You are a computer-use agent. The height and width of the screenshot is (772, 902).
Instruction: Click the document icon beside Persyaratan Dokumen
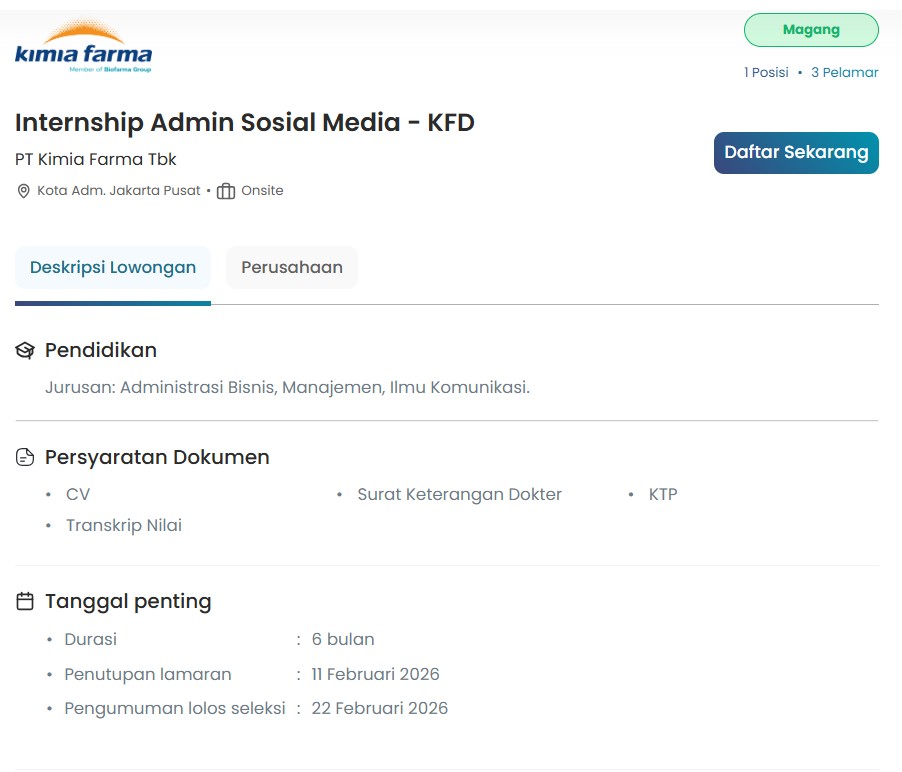tap(26, 458)
